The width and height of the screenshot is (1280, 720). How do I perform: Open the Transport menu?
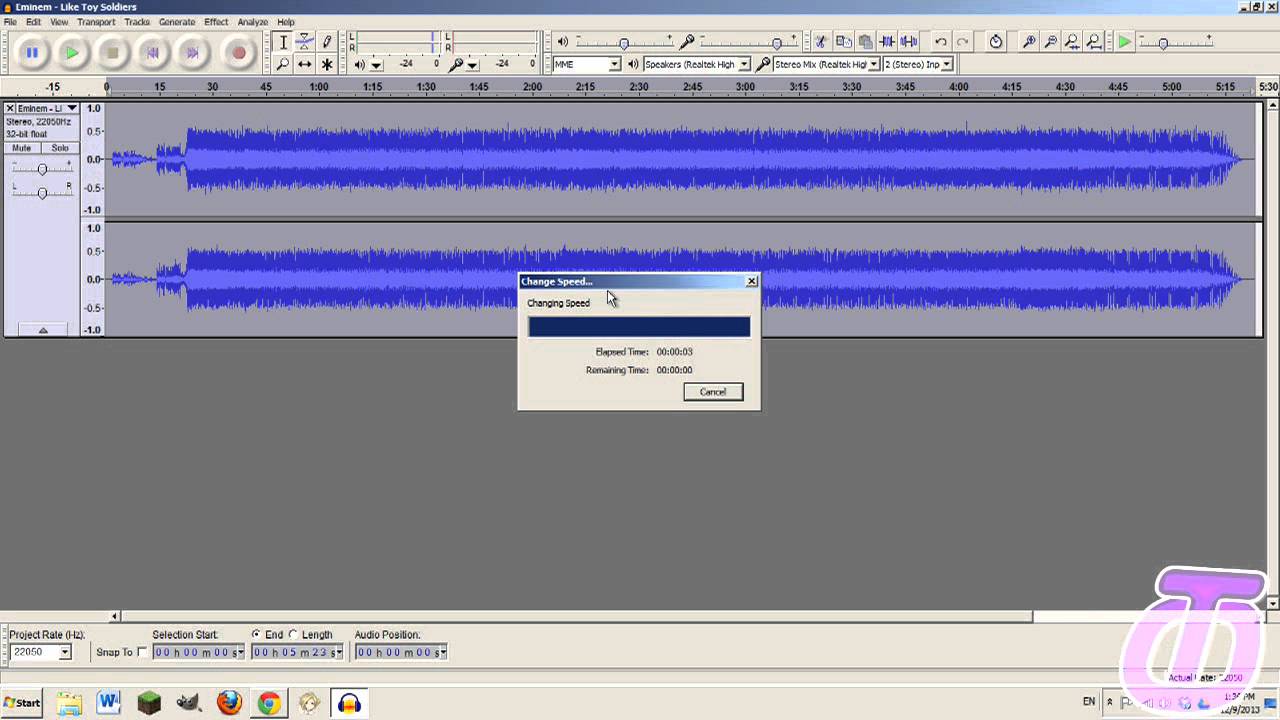pyautogui.click(x=96, y=22)
